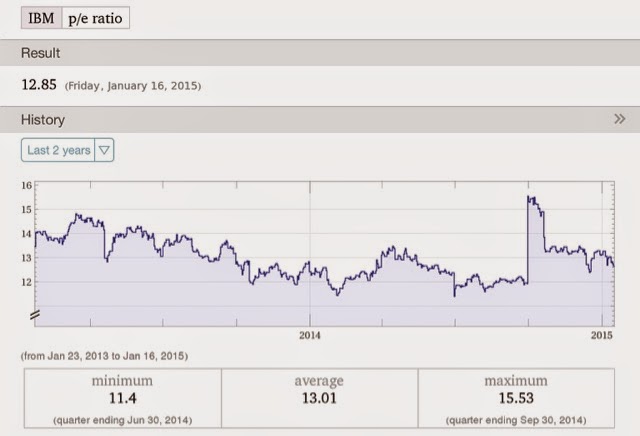Select the result value 12.85
640x436 pixels.
pos(39,85)
